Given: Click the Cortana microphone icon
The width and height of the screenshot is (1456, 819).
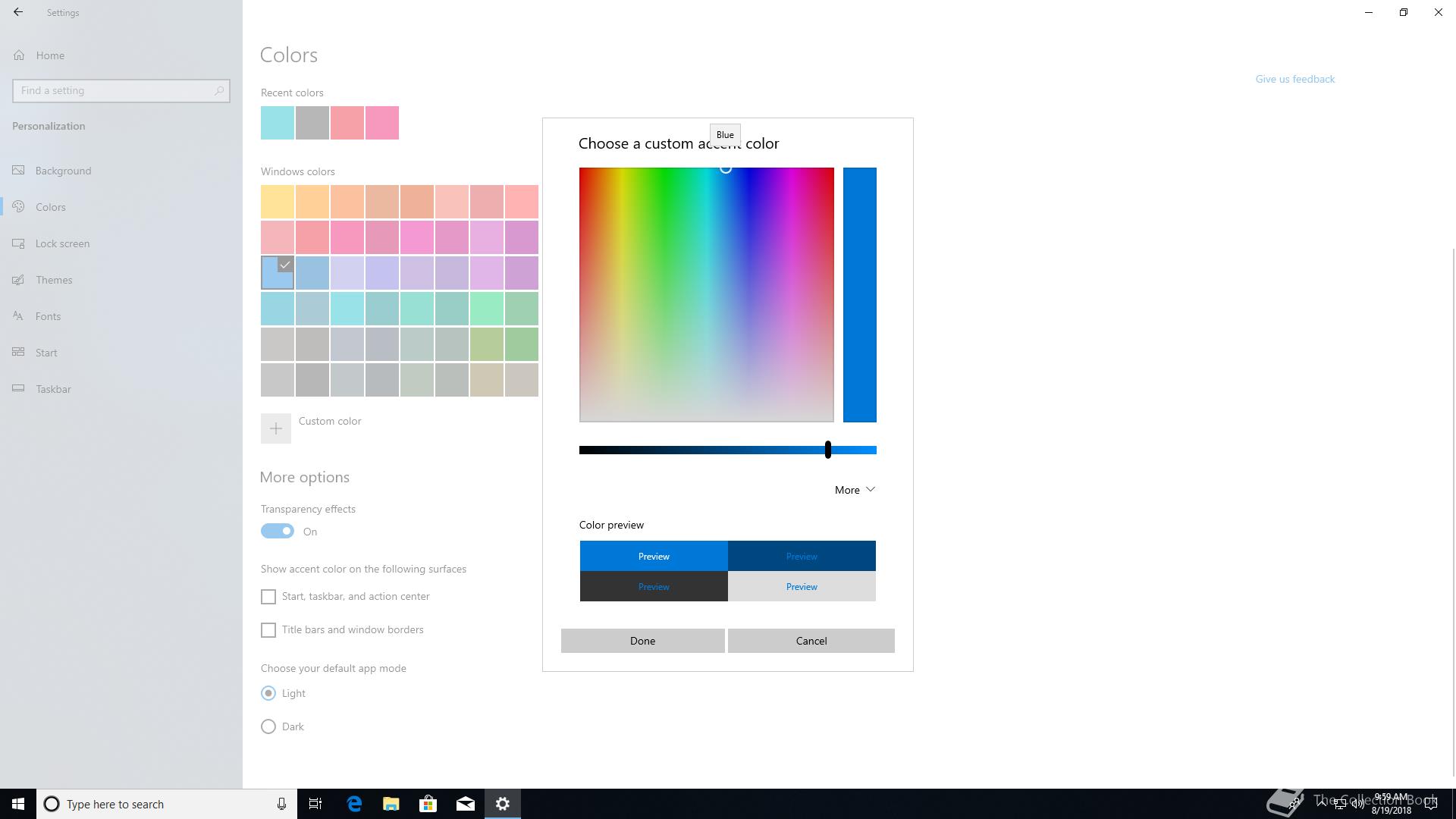Looking at the screenshot, I should 281,804.
